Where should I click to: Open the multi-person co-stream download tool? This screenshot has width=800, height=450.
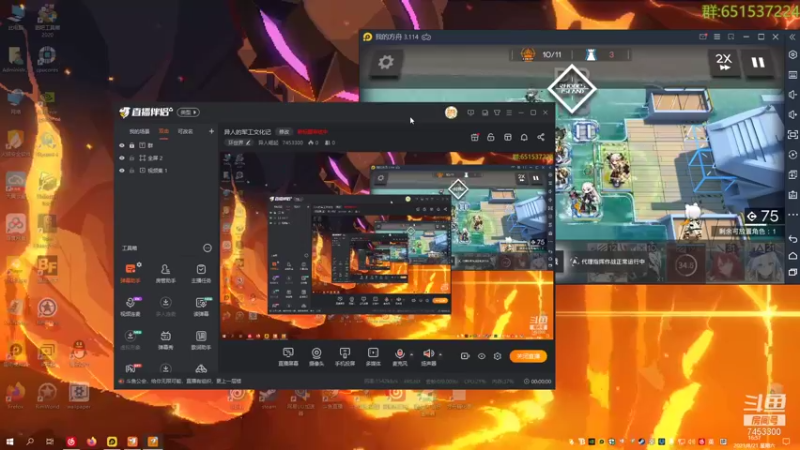point(165,306)
